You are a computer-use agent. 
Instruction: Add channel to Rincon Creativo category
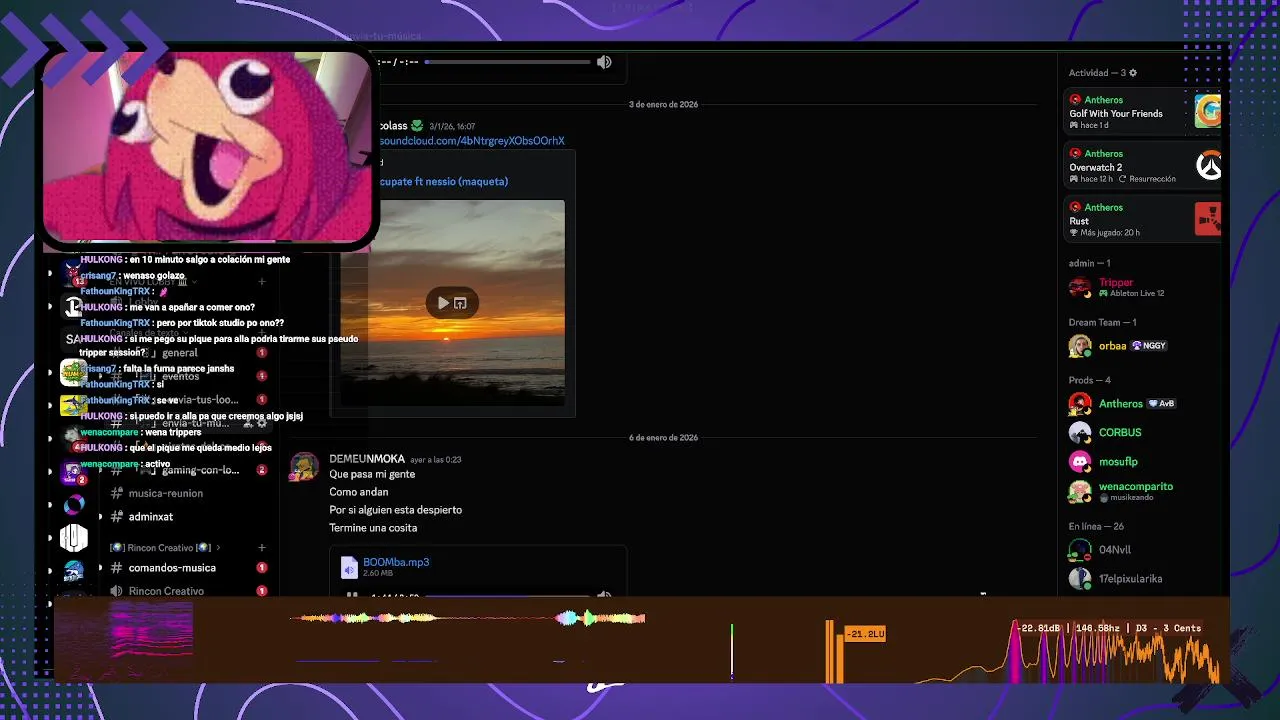click(262, 548)
